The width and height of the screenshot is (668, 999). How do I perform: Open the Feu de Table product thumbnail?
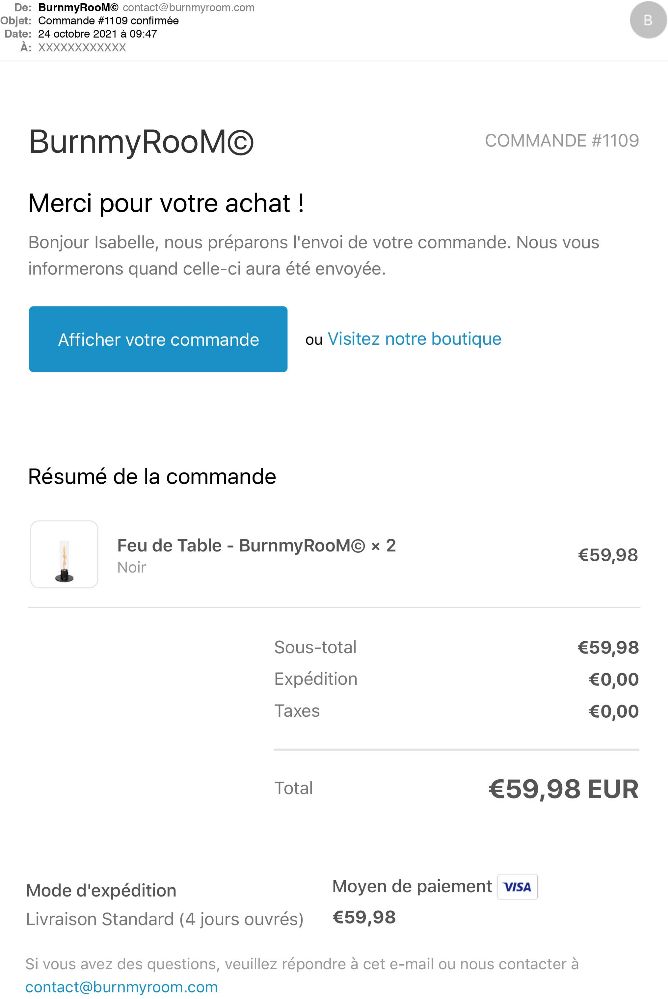(64, 554)
